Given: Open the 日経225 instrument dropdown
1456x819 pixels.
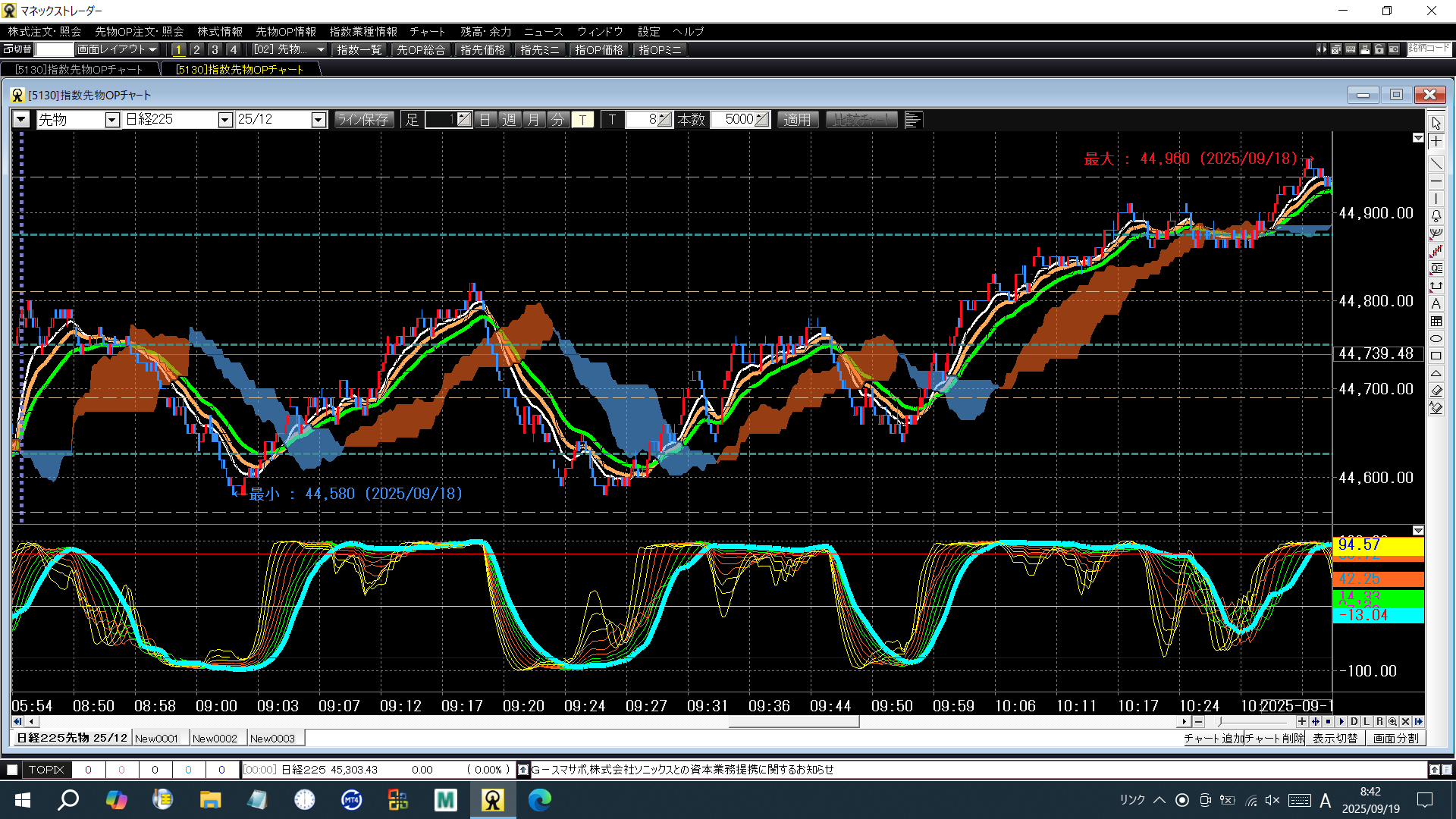Looking at the screenshot, I should [x=224, y=120].
